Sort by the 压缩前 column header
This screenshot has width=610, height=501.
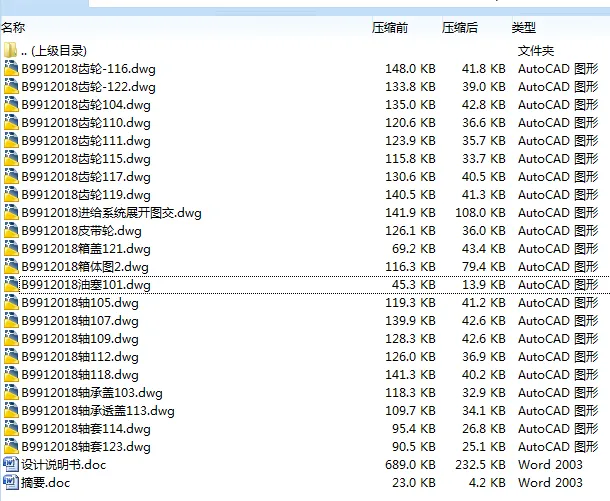click(390, 28)
